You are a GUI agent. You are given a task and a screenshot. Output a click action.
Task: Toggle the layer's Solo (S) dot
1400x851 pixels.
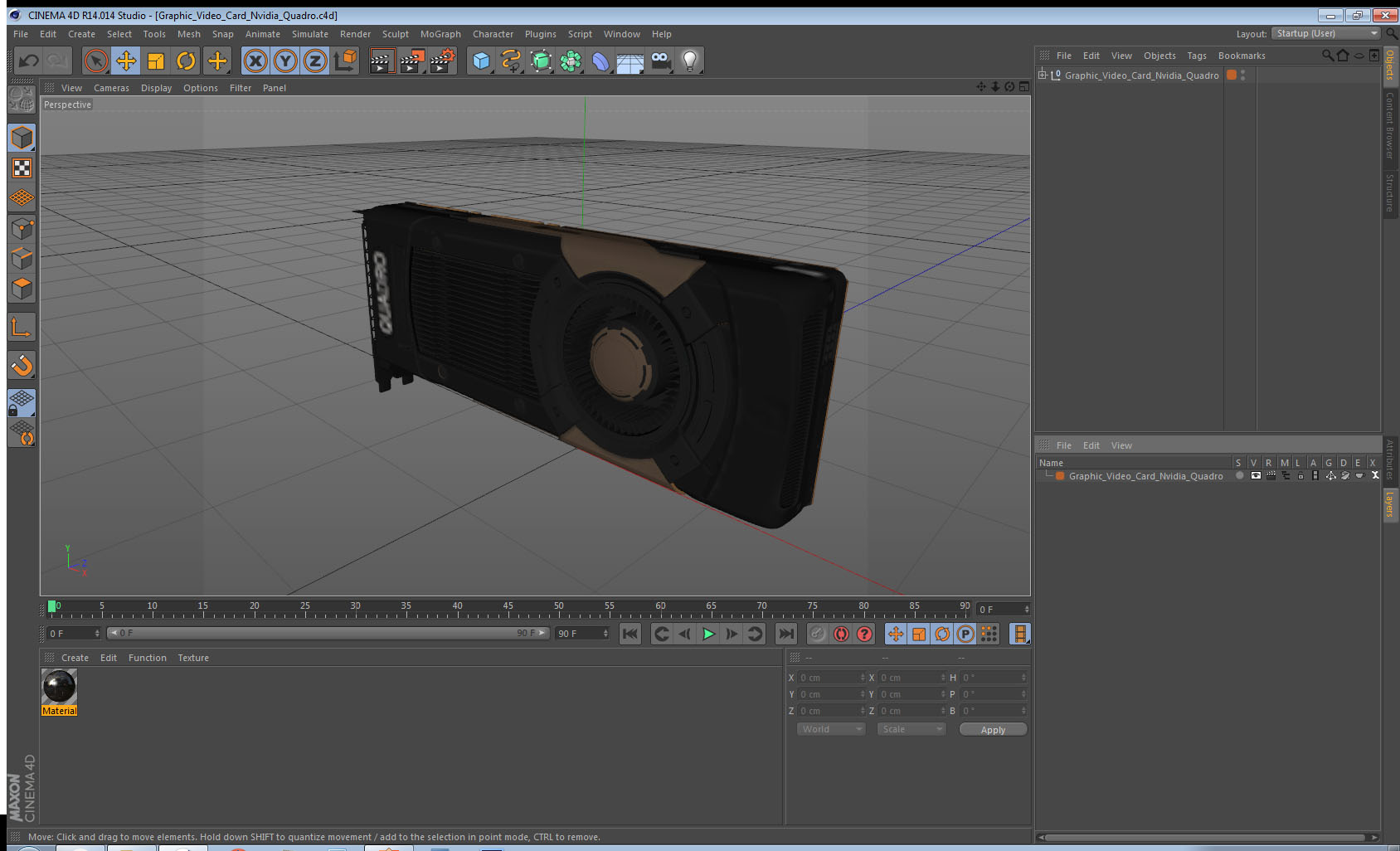[1239, 476]
